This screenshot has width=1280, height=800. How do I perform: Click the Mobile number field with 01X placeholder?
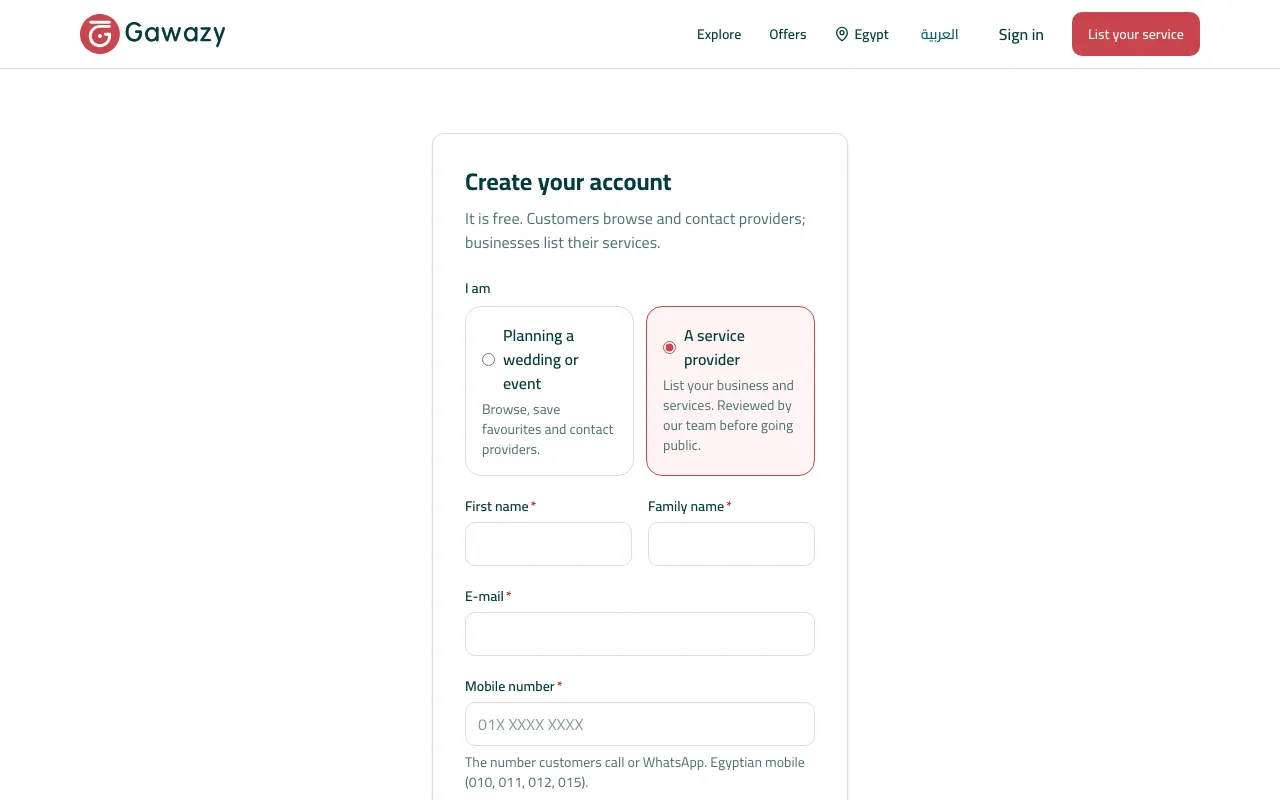640,724
